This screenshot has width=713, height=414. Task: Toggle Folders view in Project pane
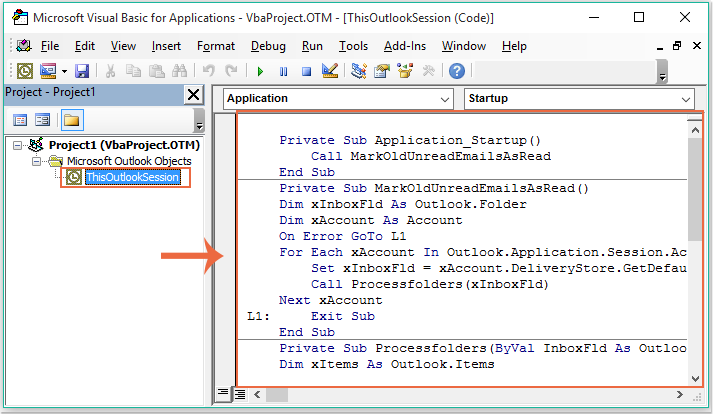click(71, 120)
